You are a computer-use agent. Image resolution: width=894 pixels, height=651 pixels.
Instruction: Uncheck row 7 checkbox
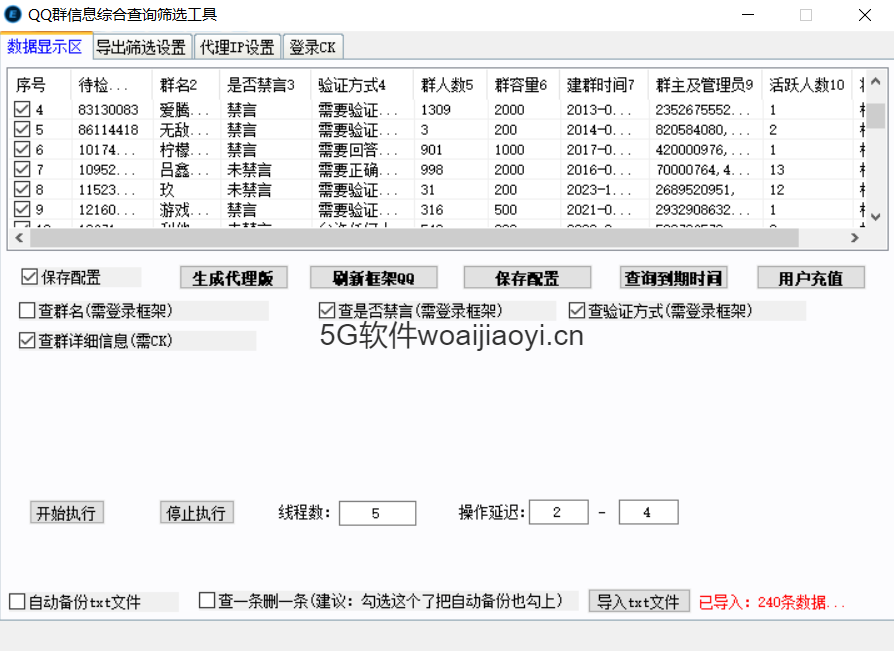[x=22, y=169]
